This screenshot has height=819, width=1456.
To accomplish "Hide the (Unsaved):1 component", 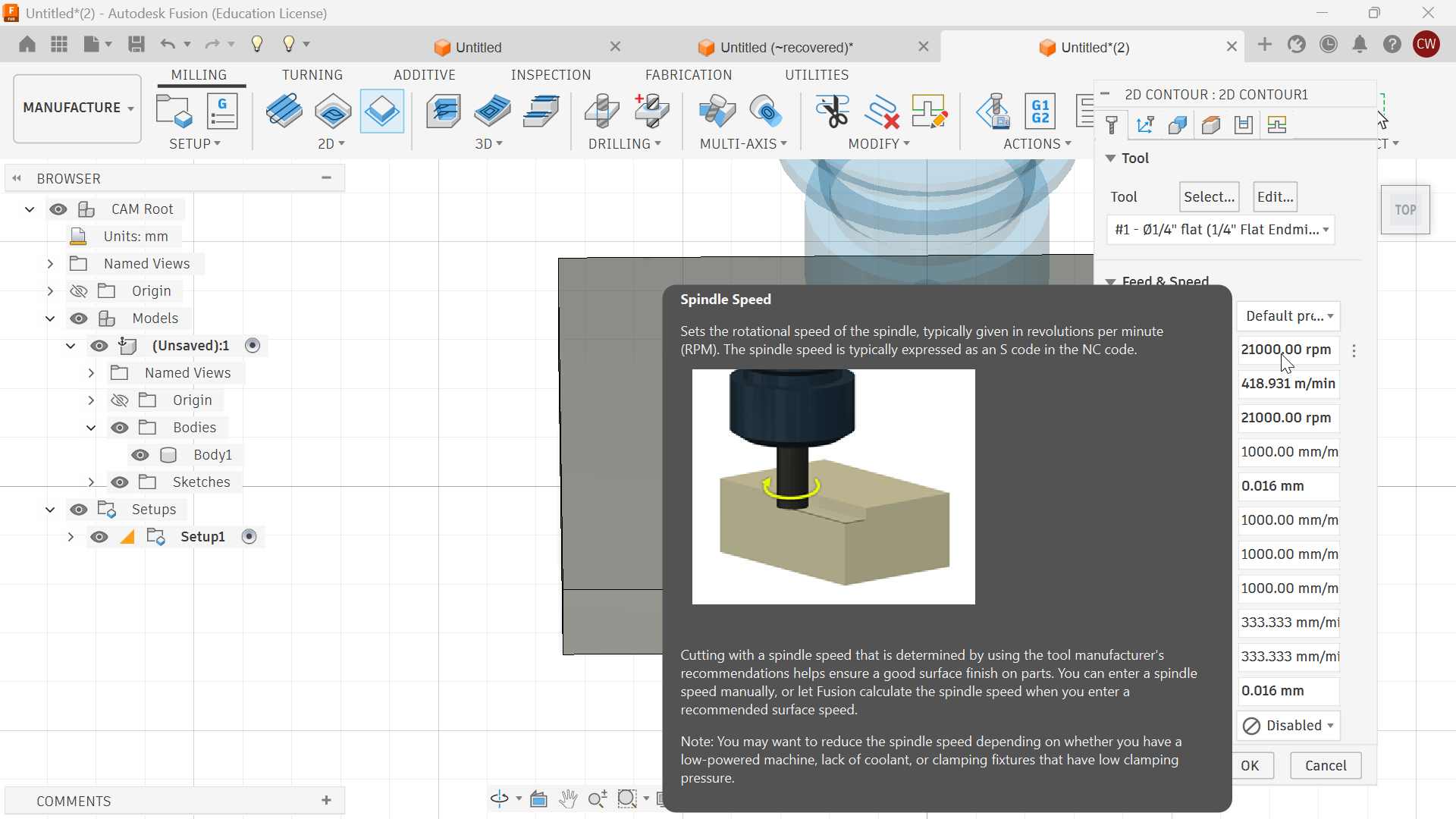I will click(x=99, y=346).
